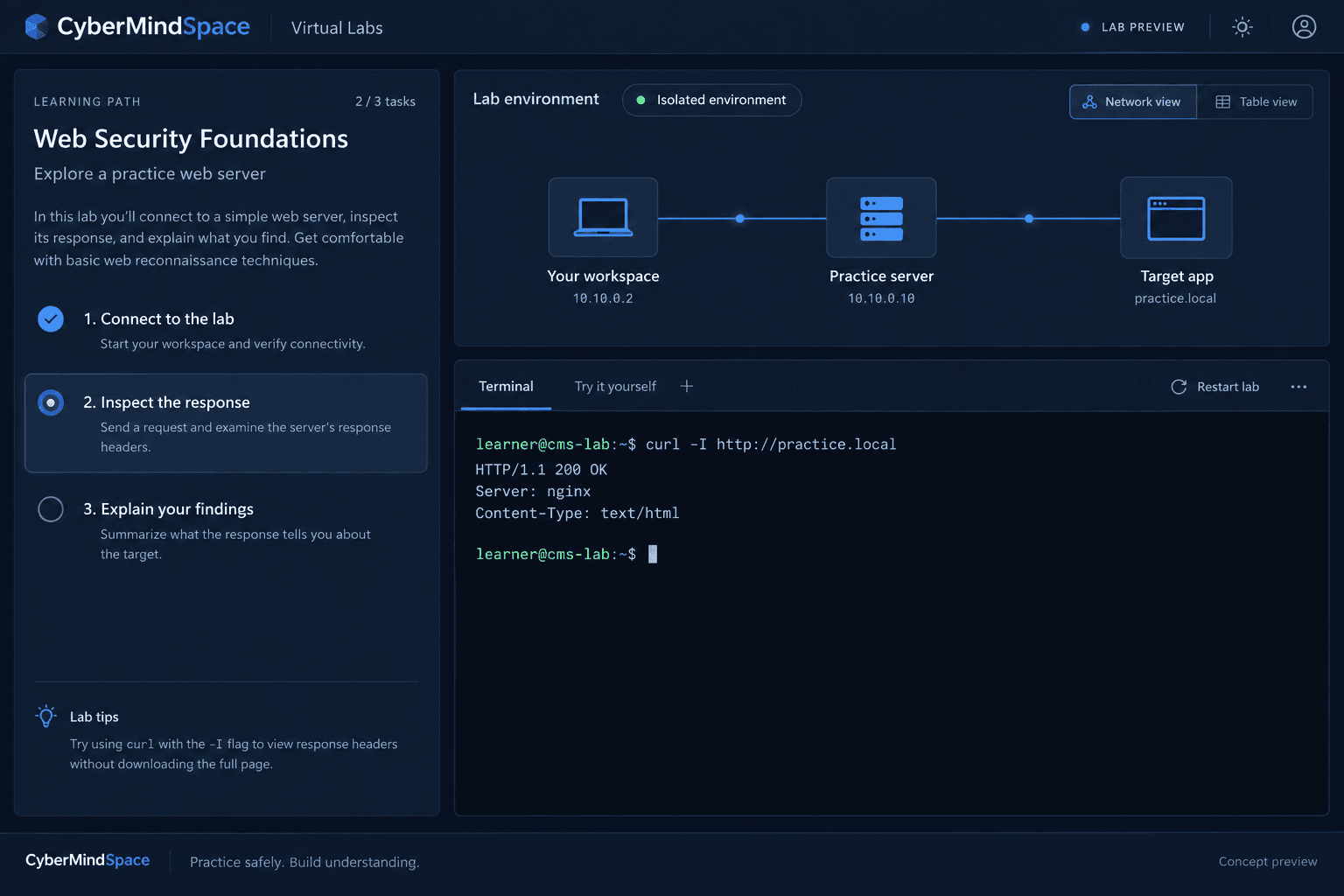The height and width of the screenshot is (896, 1344).
Task: Click the CyberMindSpace logo icon
Action: click(x=36, y=27)
